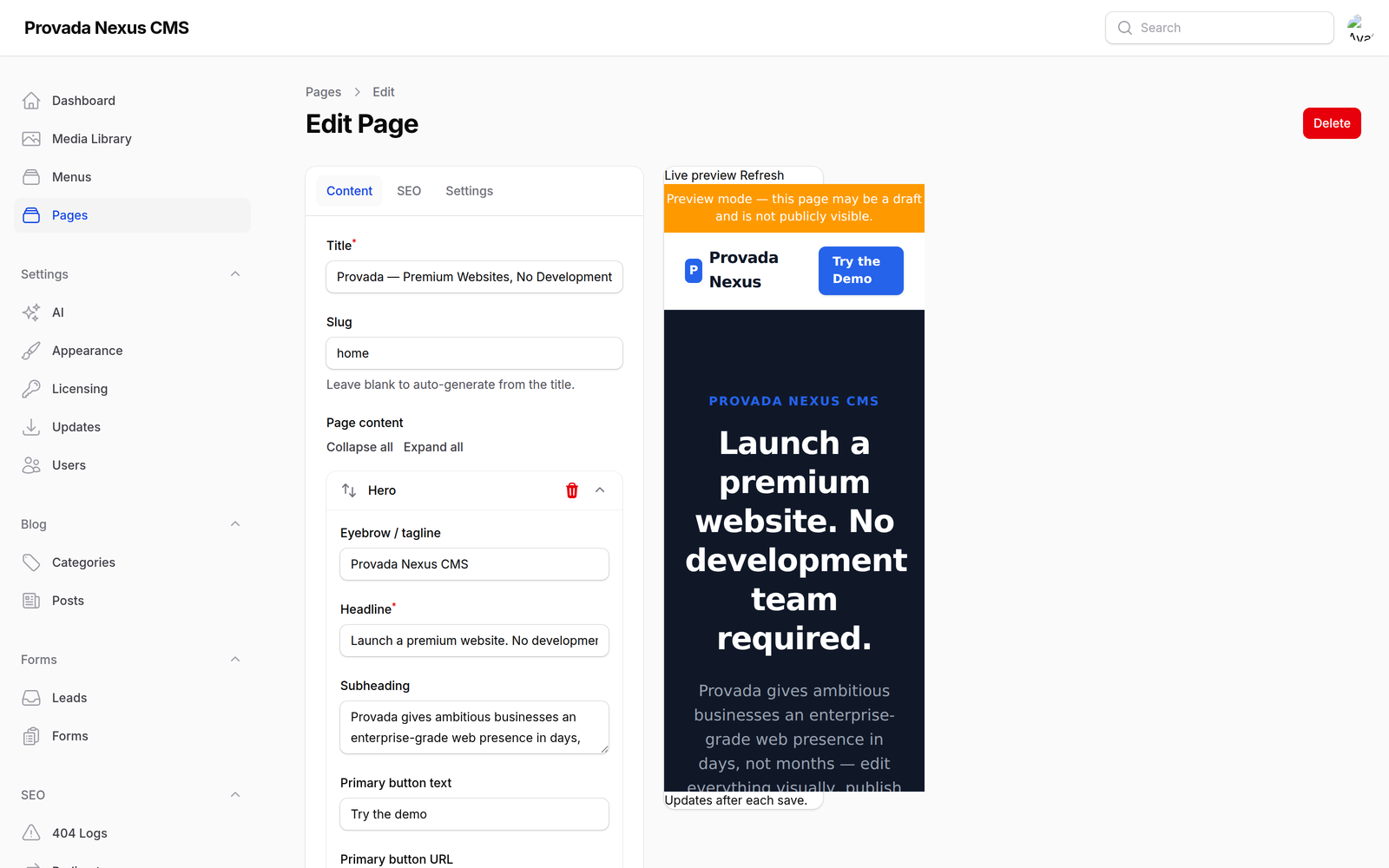Click into the Primary button text field

pyautogui.click(x=474, y=814)
